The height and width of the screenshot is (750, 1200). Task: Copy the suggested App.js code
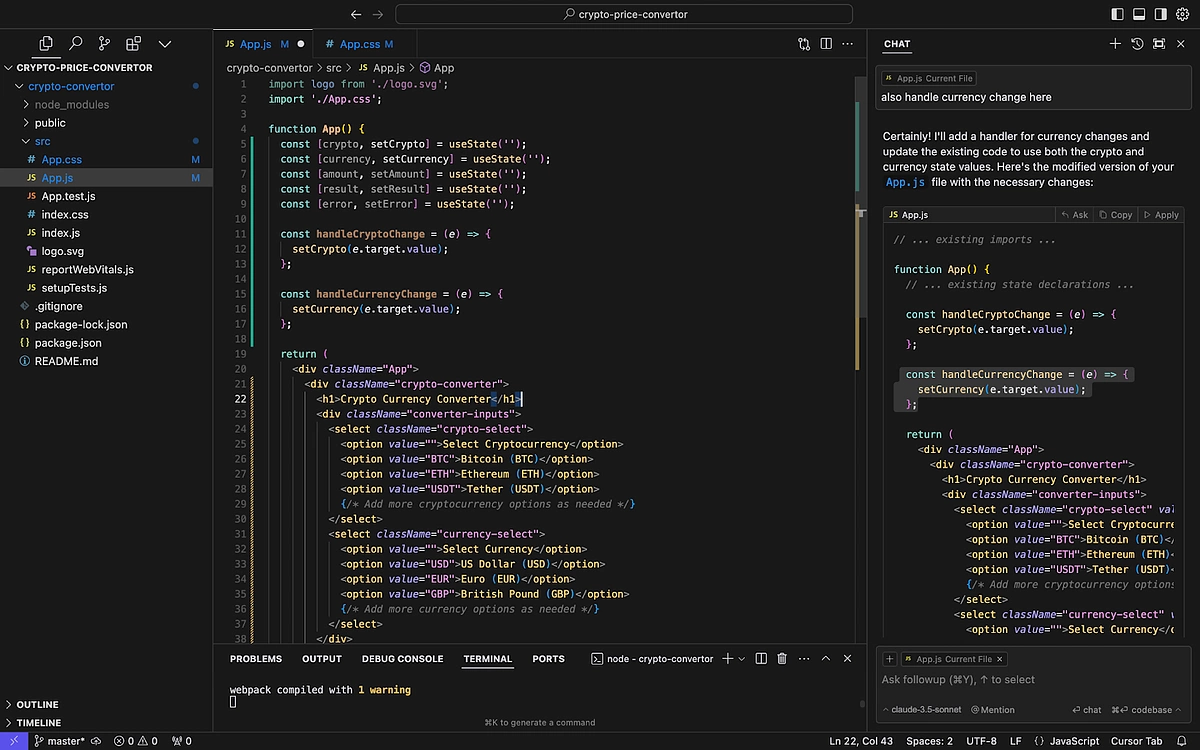click(x=1116, y=215)
